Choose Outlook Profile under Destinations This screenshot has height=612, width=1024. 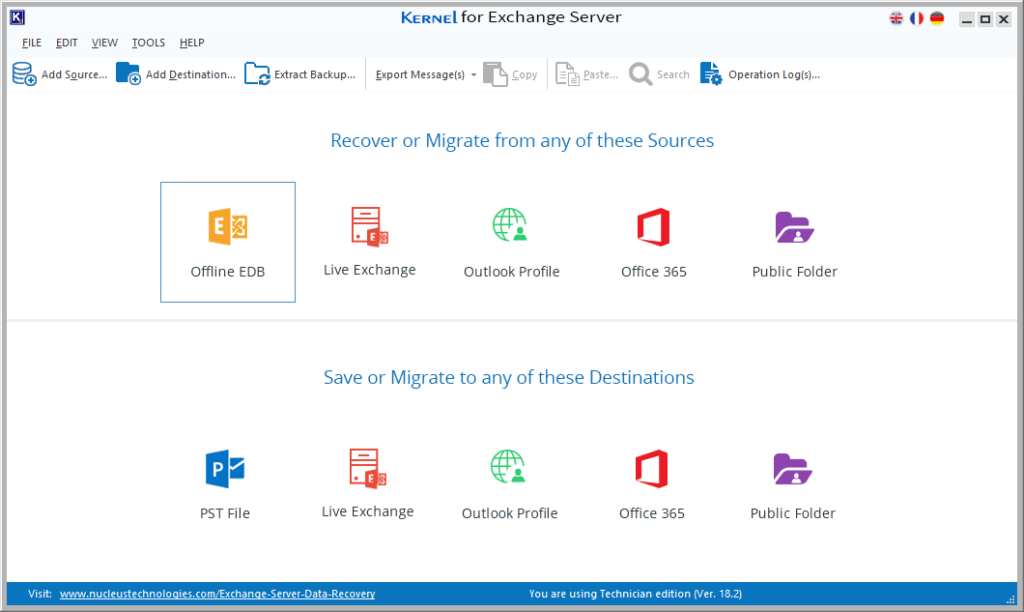point(509,484)
